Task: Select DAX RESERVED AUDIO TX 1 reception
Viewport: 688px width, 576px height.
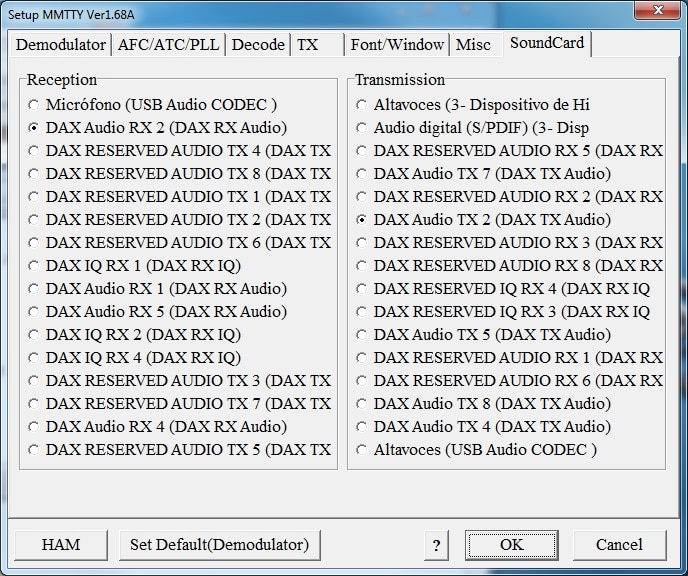Action: pos(179,197)
